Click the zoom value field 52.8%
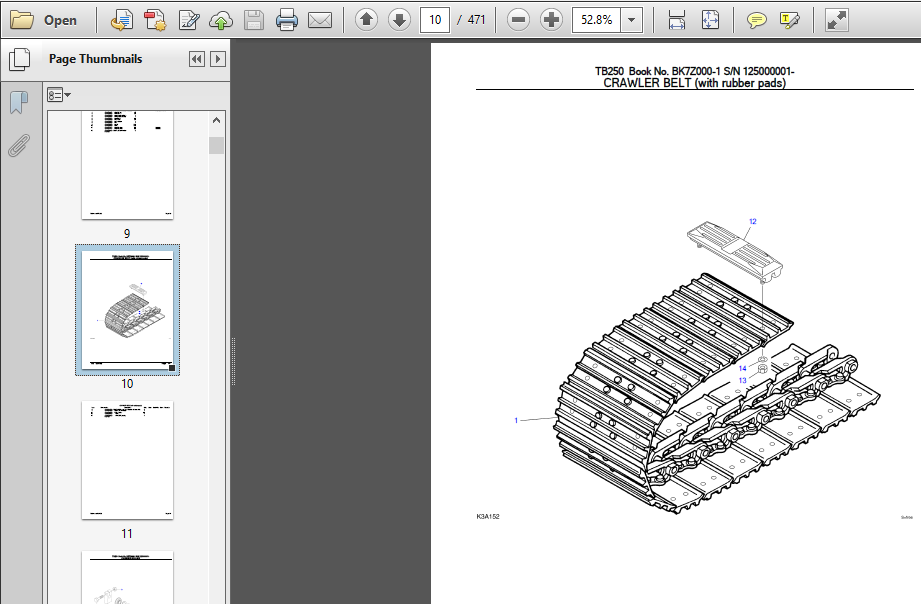Screen dimensions: 921x604 click(x=596, y=20)
